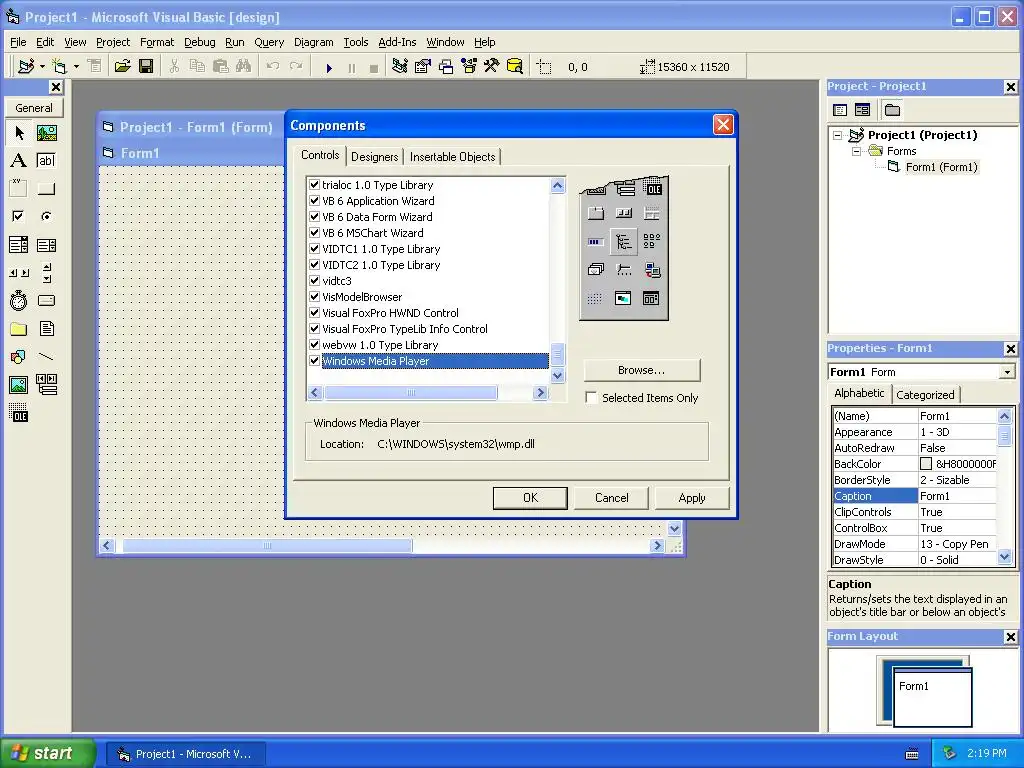
Task: Click Properties list scroll up arrow
Action: [1004, 416]
